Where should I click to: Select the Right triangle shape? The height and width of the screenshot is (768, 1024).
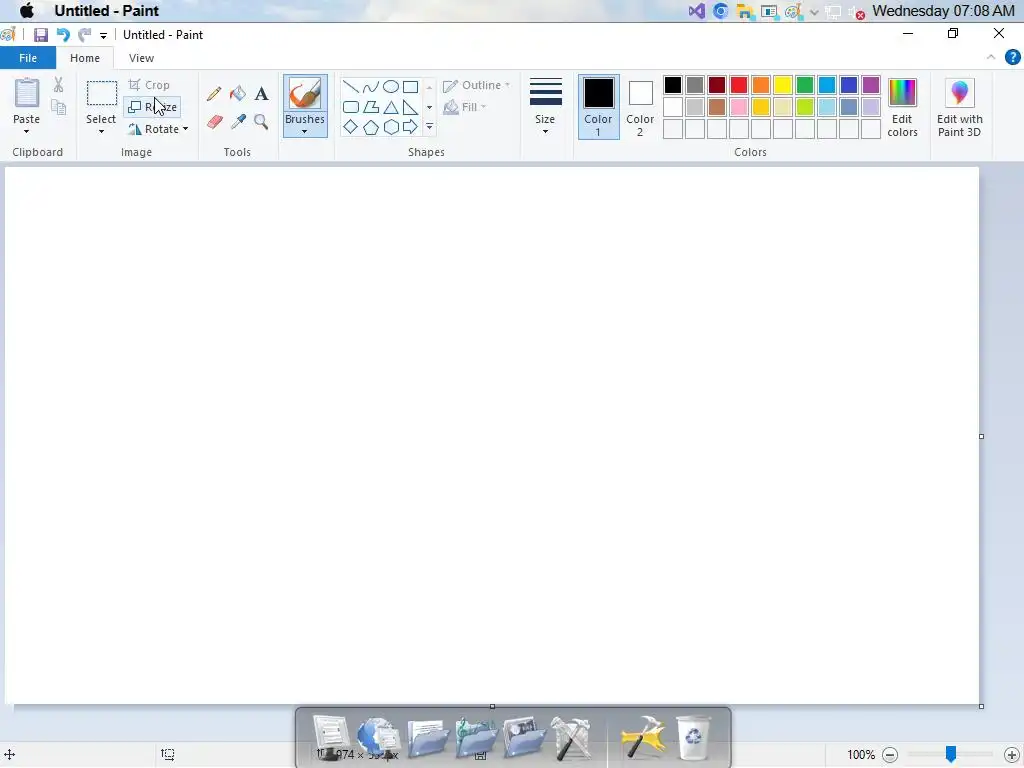coord(410,107)
